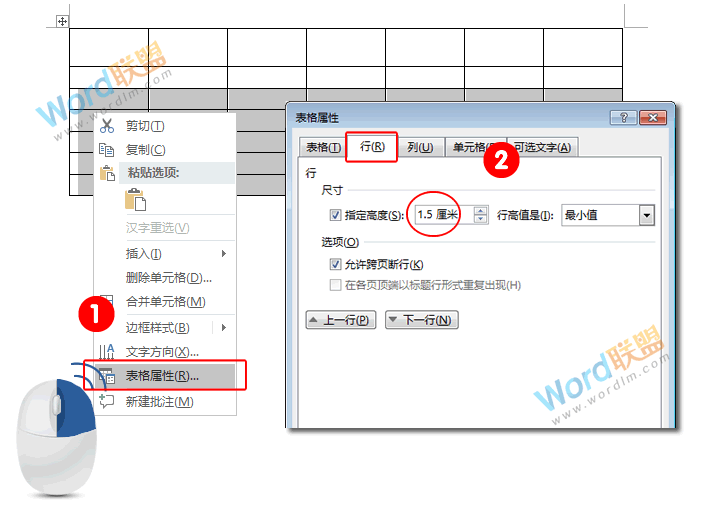Click the 边框样式(B) menu entry label
The image size is (710, 512).
(158, 328)
